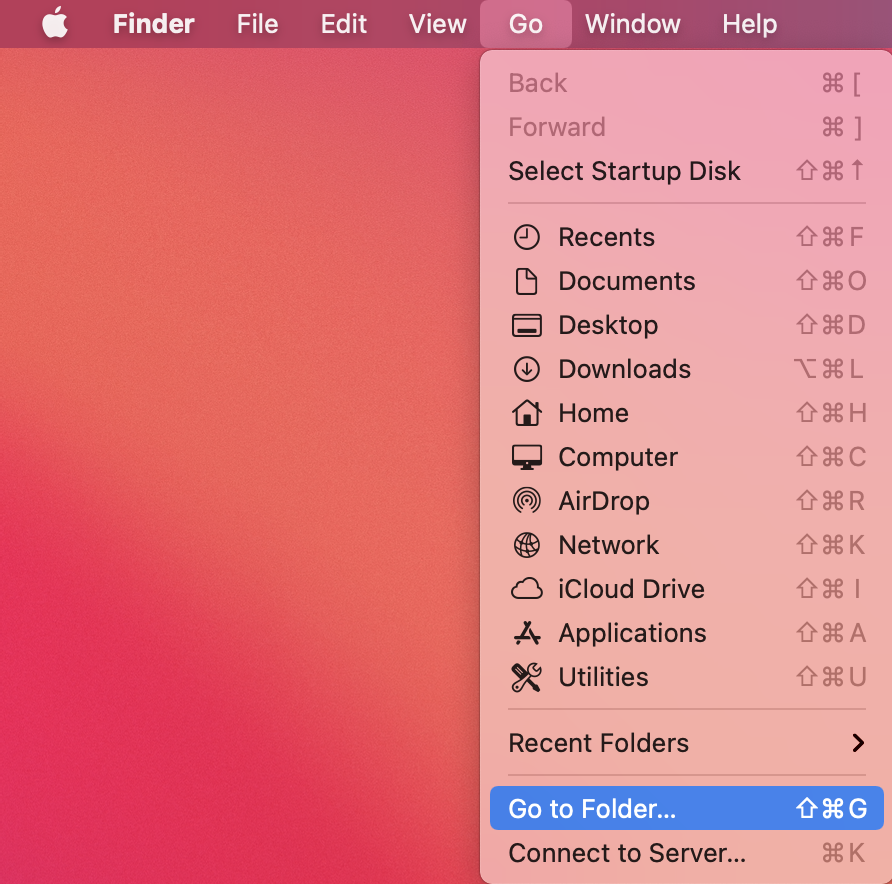
Task: Select the AirDrop label
Action: (604, 501)
